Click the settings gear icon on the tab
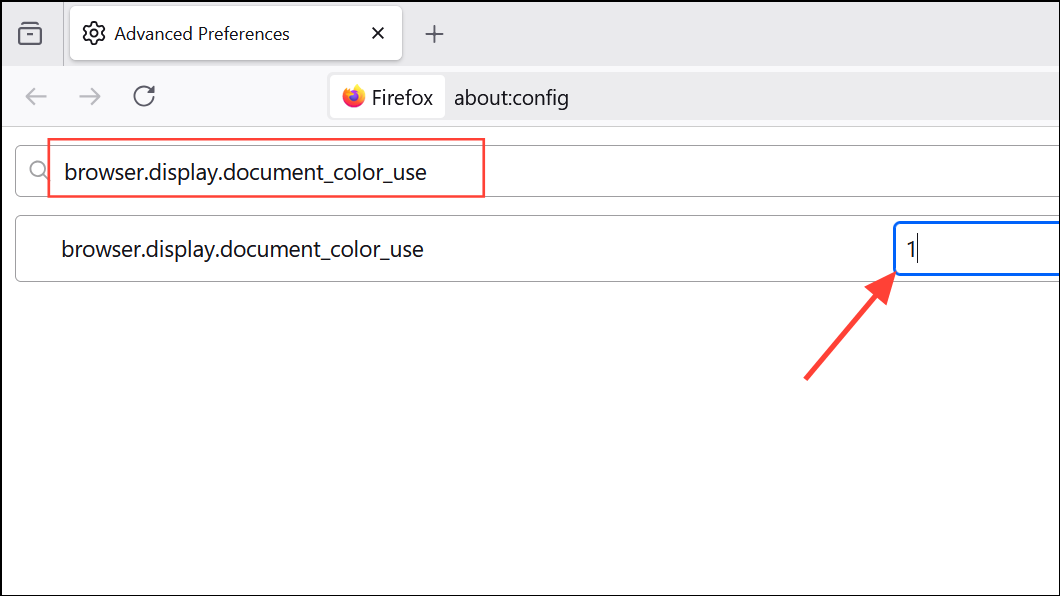This screenshot has width=1060, height=596. pyautogui.click(x=93, y=33)
